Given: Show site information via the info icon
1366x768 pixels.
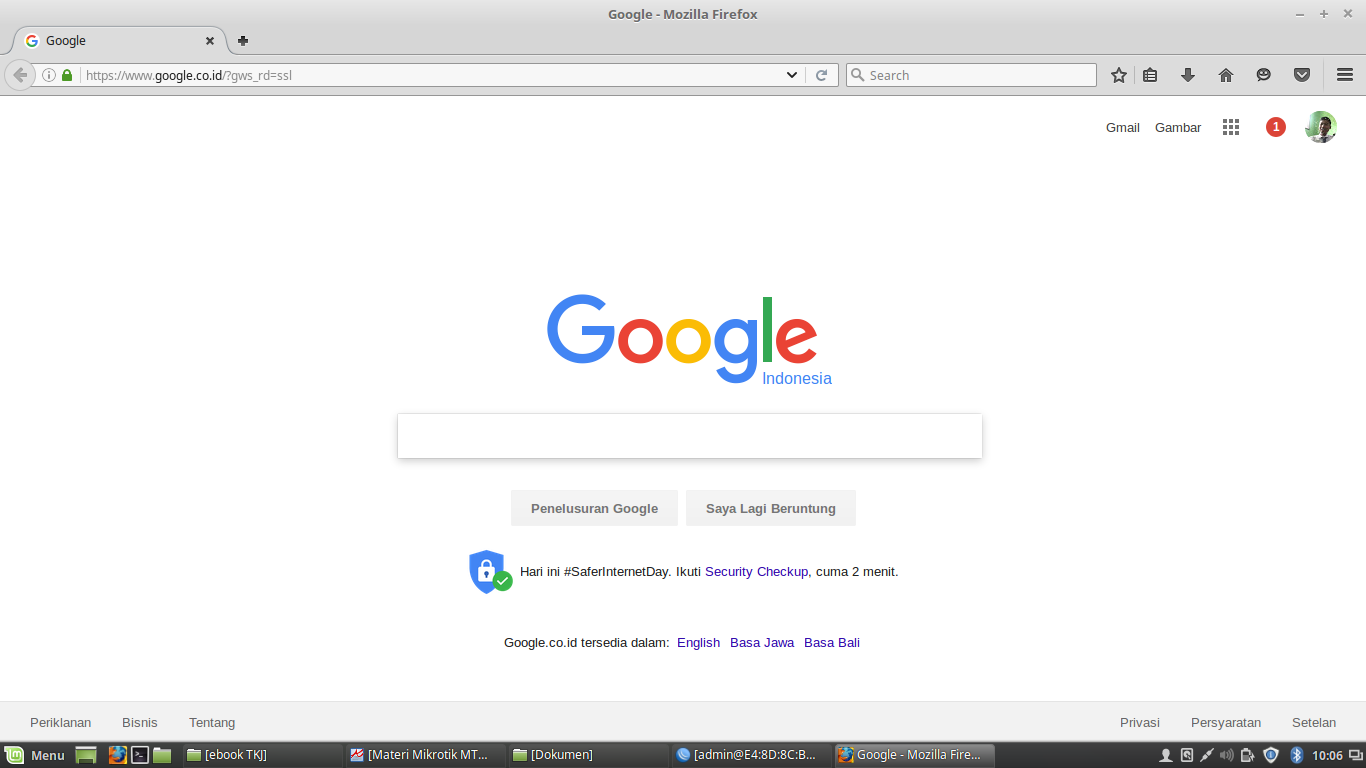Looking at the screenshot, I should (48, 75).
